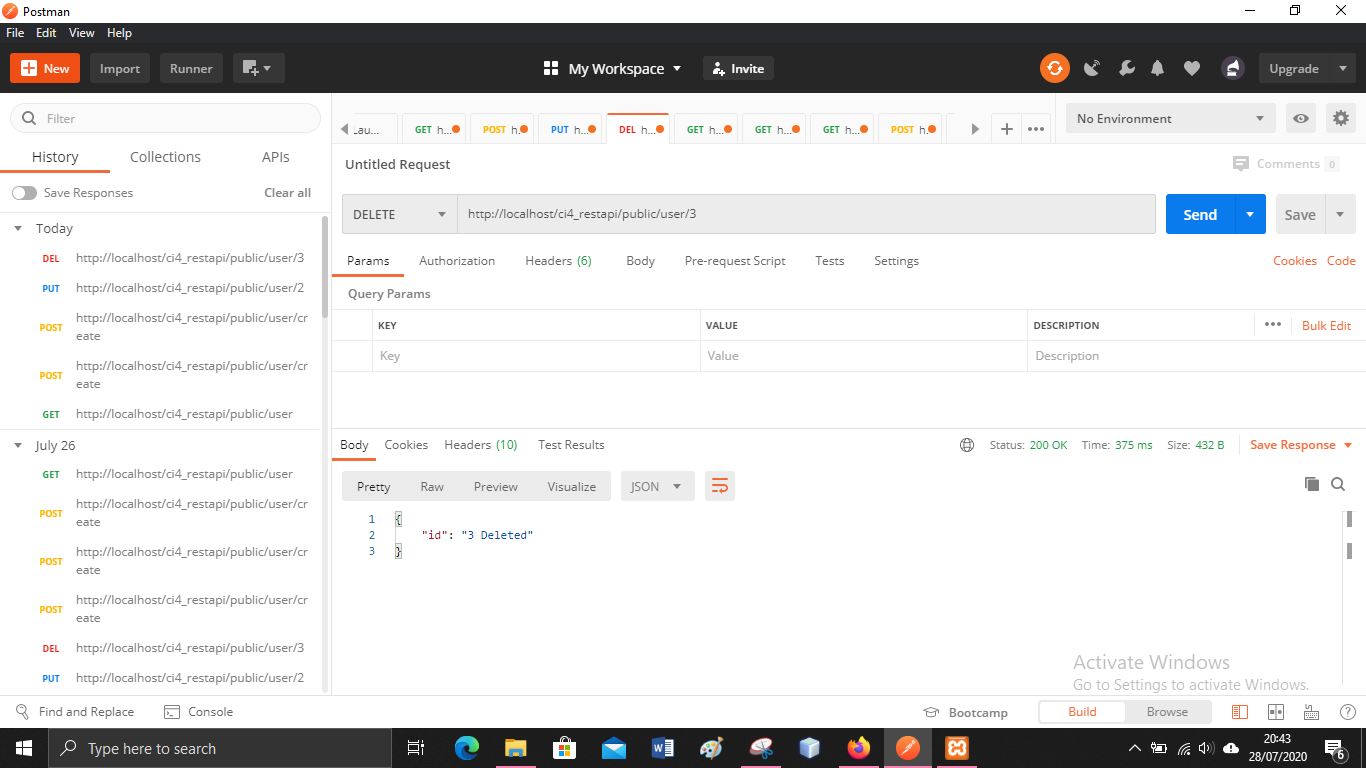Open keyboard shortcuts icon in status bar
This screenshot has width=1366, height=768.
coord(1312,712)
